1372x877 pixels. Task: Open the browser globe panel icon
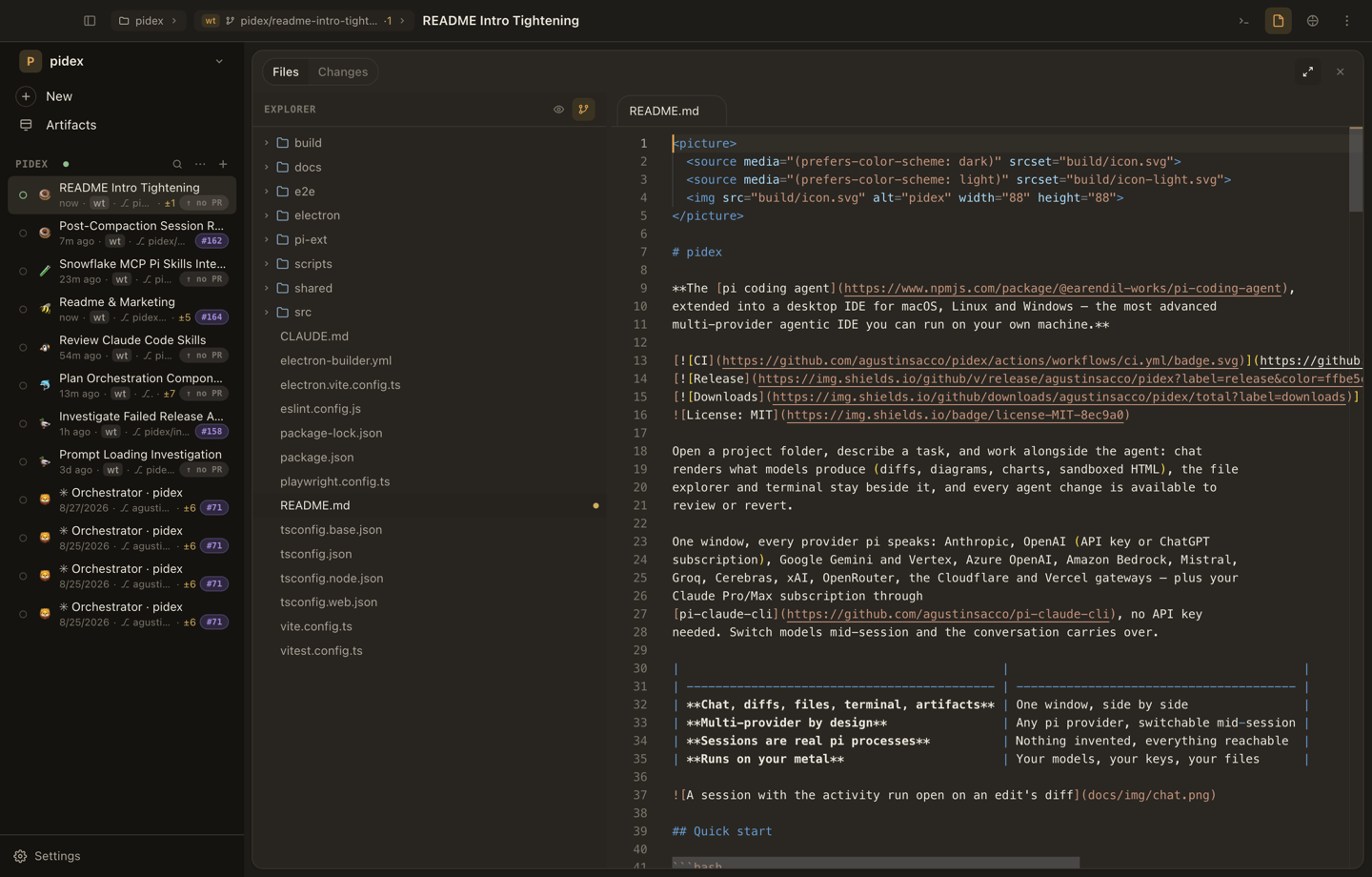(x=1313, y=21)
